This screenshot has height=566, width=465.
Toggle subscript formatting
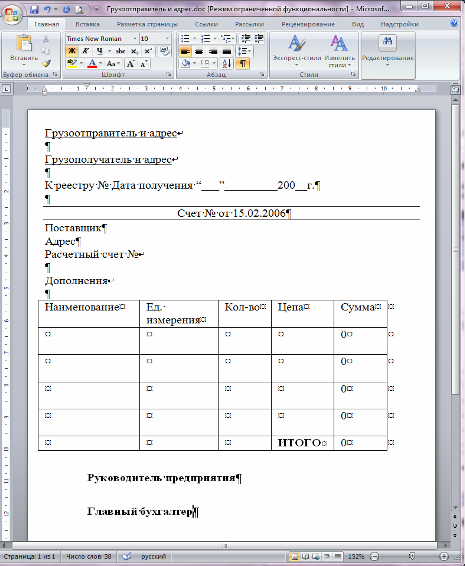[134, 51]
